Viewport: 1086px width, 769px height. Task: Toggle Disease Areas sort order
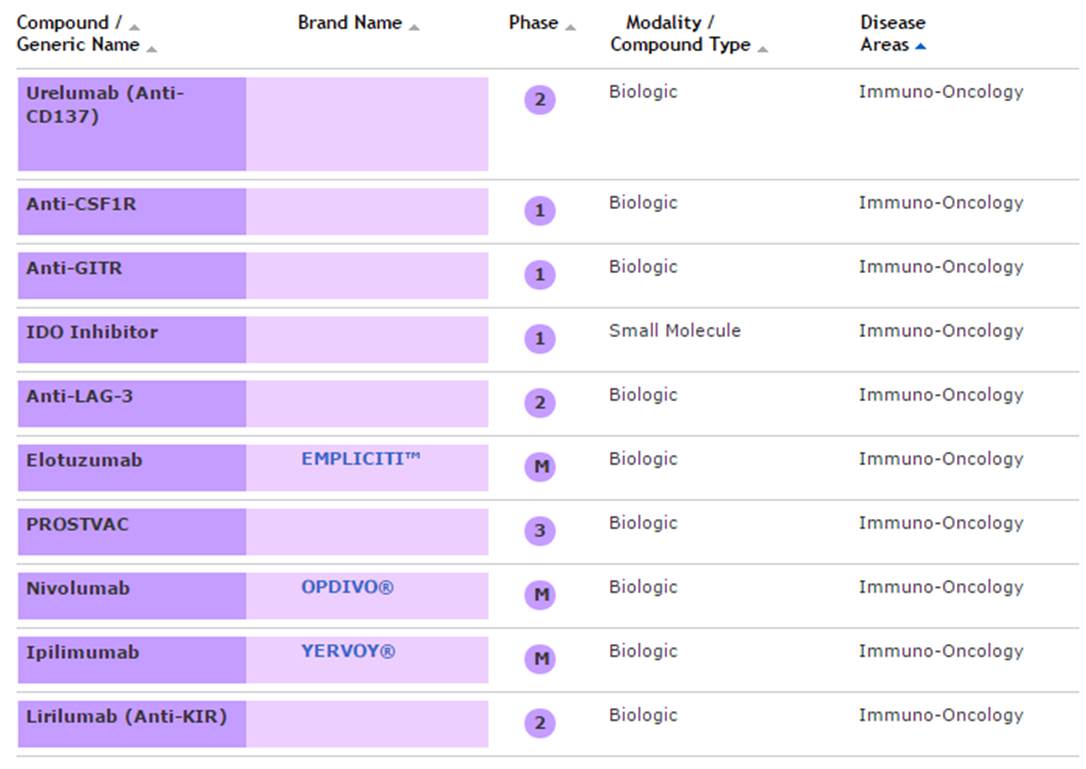coord(892,34)
